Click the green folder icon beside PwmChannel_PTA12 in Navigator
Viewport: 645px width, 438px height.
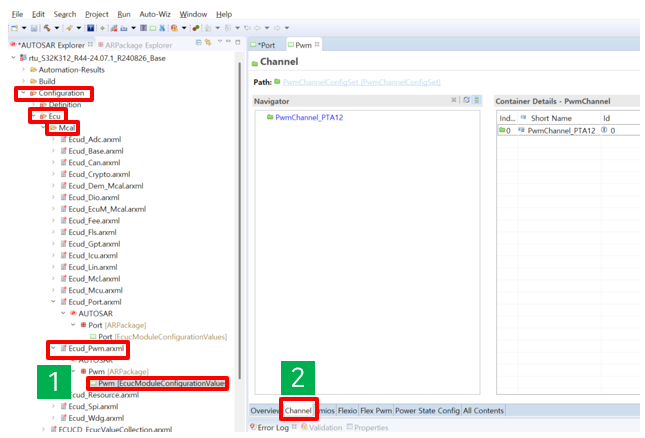coord(270,117)
